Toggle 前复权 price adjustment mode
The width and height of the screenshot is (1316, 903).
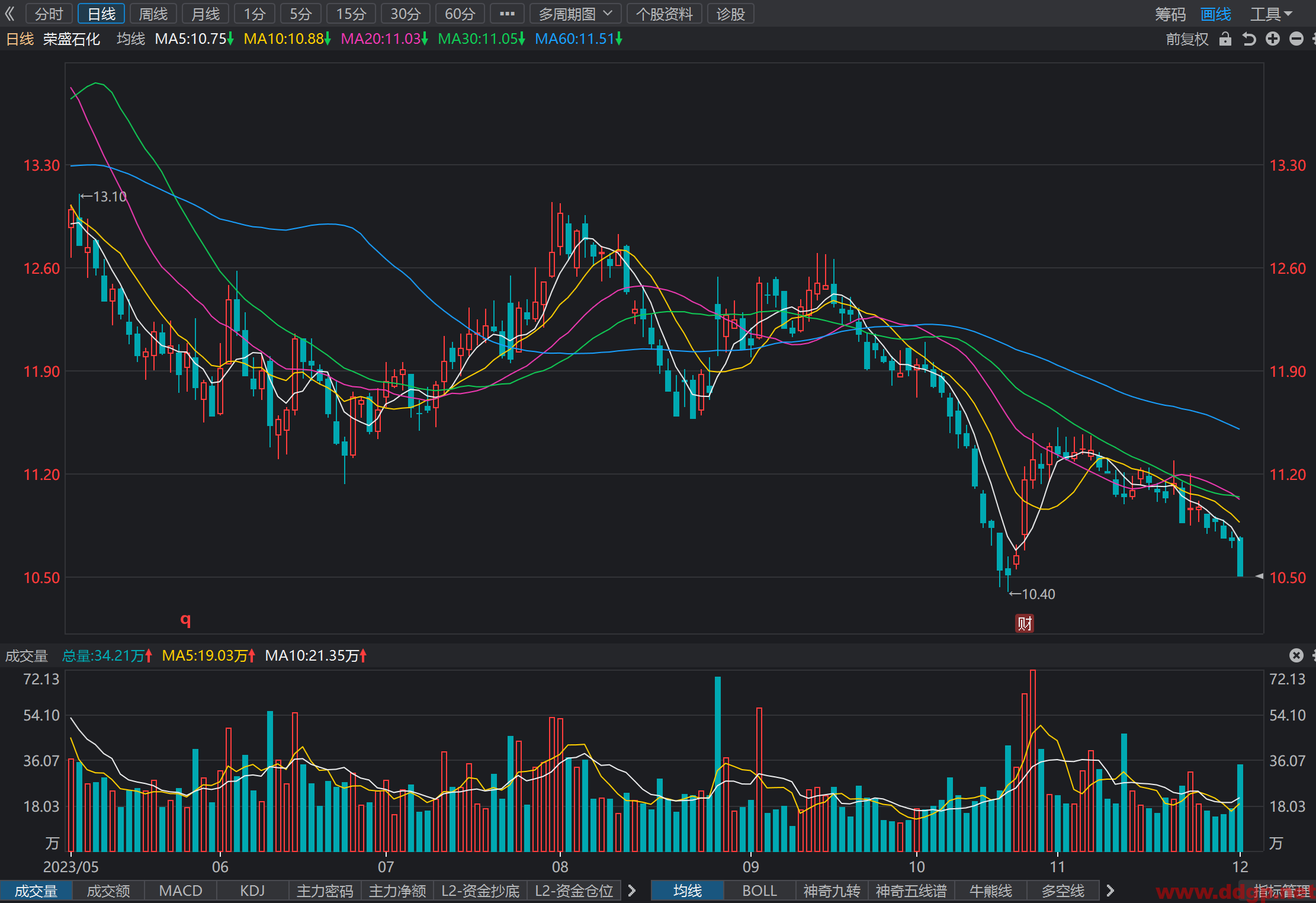pyautogui.click(x=1187, y=39)
